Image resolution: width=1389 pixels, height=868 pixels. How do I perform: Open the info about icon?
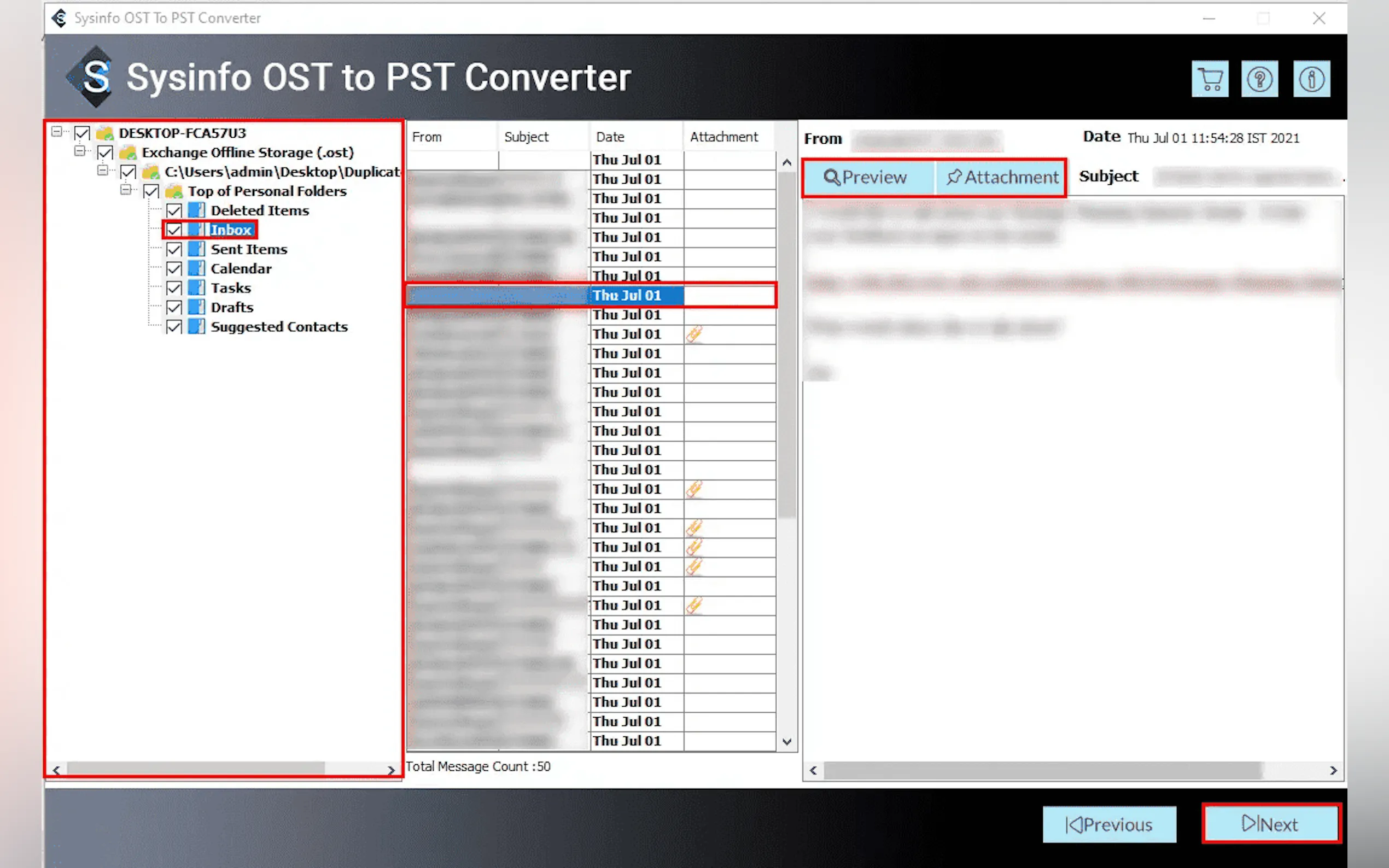[1311, 79]
